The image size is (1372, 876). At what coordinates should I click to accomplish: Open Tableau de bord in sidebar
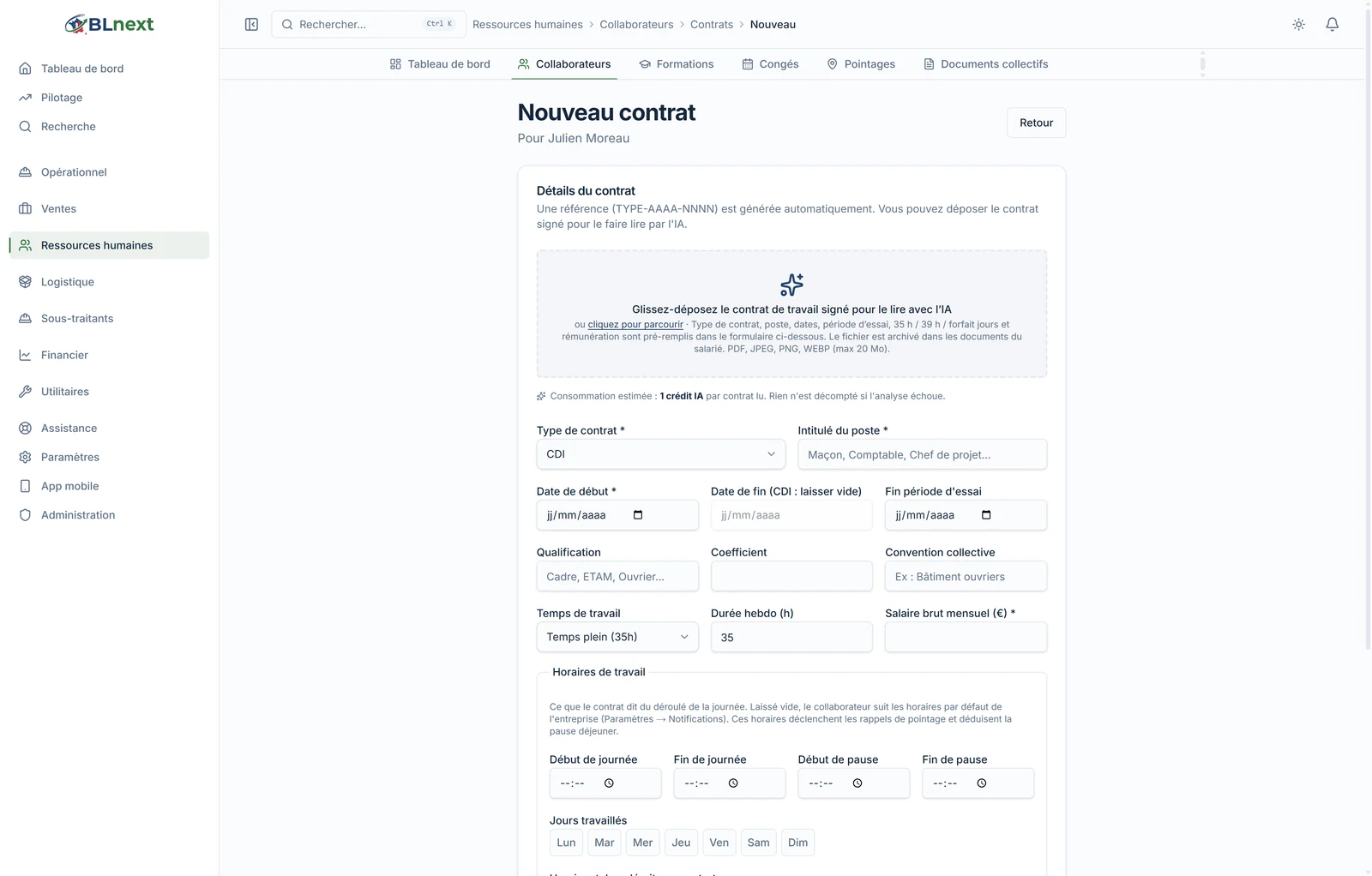click(109, 69)
